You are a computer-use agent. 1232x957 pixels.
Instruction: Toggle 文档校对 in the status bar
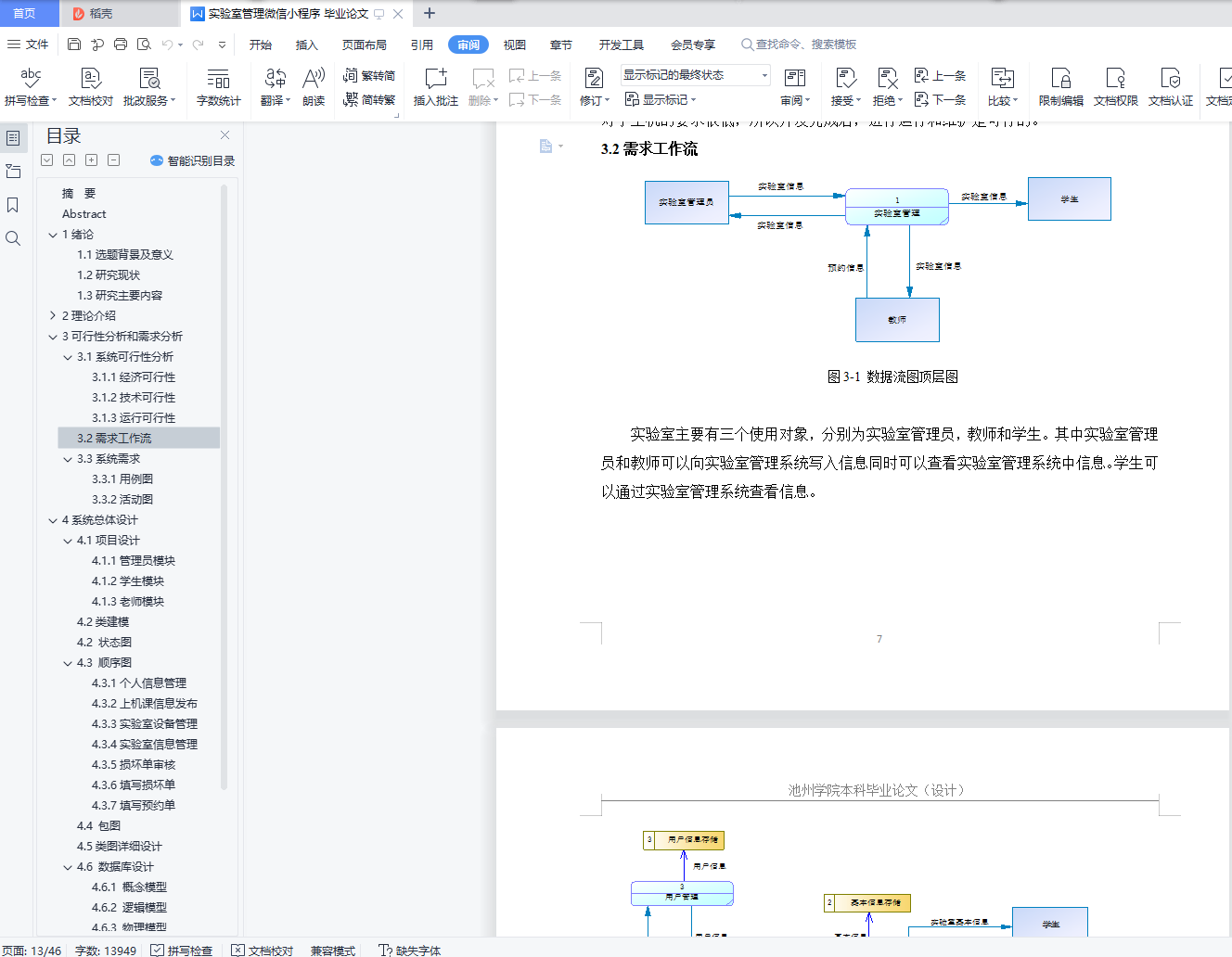click(x=263, y=951)
